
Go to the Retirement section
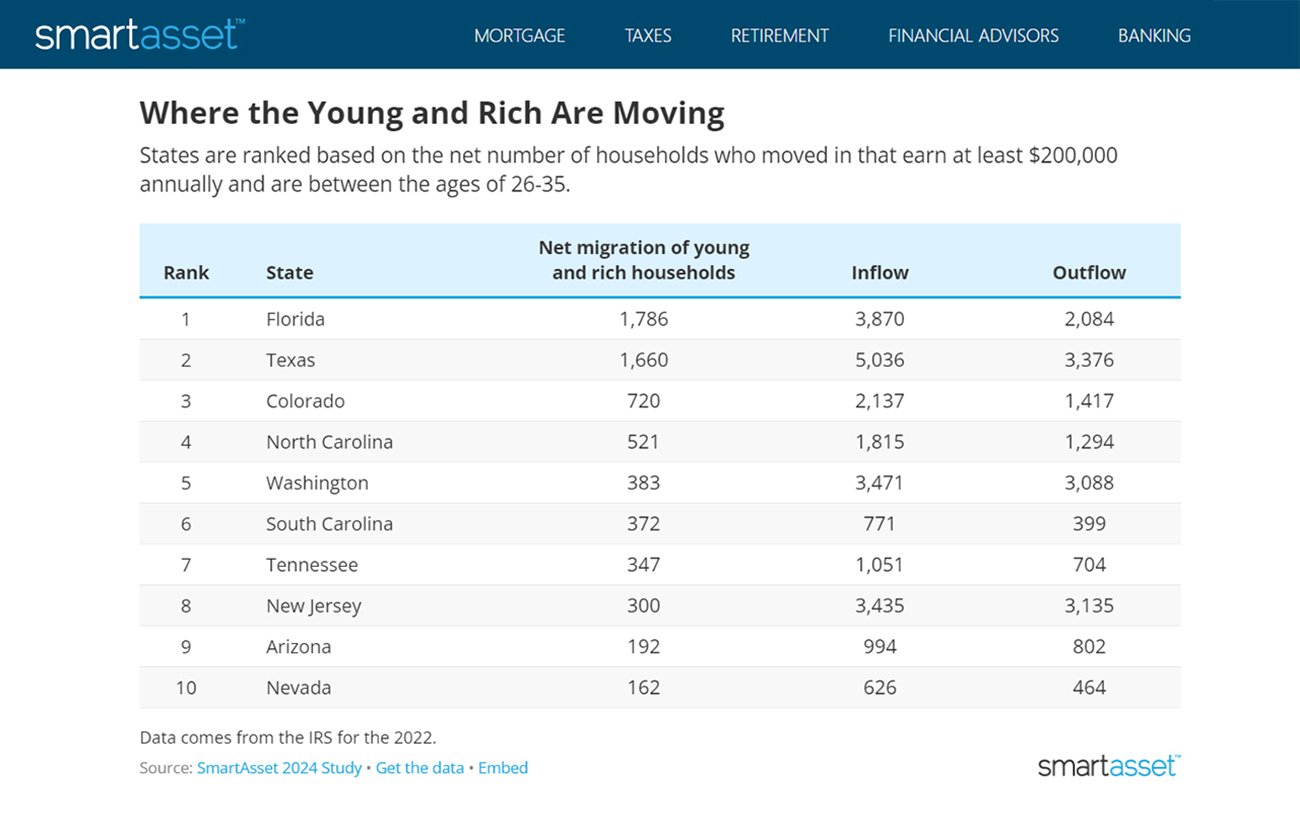pyautogui.click(x=779, y=36)
